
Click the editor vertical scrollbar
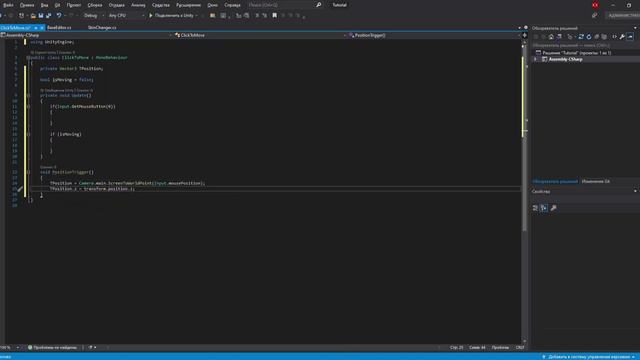tap(524, 192)
